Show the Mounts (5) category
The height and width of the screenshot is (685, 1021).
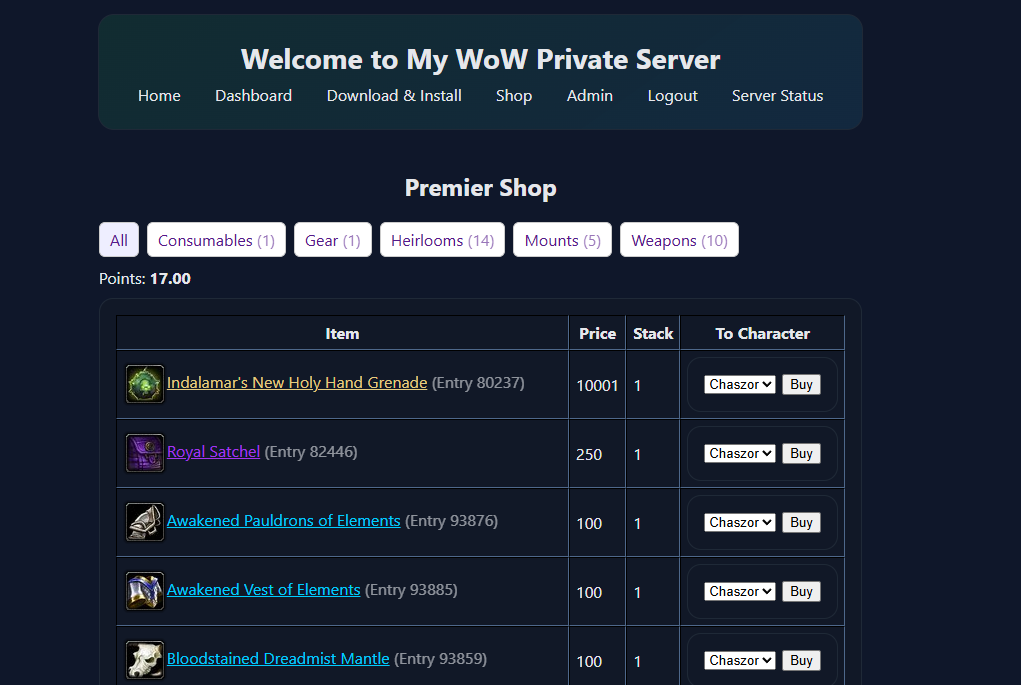(x=563, y=240)
